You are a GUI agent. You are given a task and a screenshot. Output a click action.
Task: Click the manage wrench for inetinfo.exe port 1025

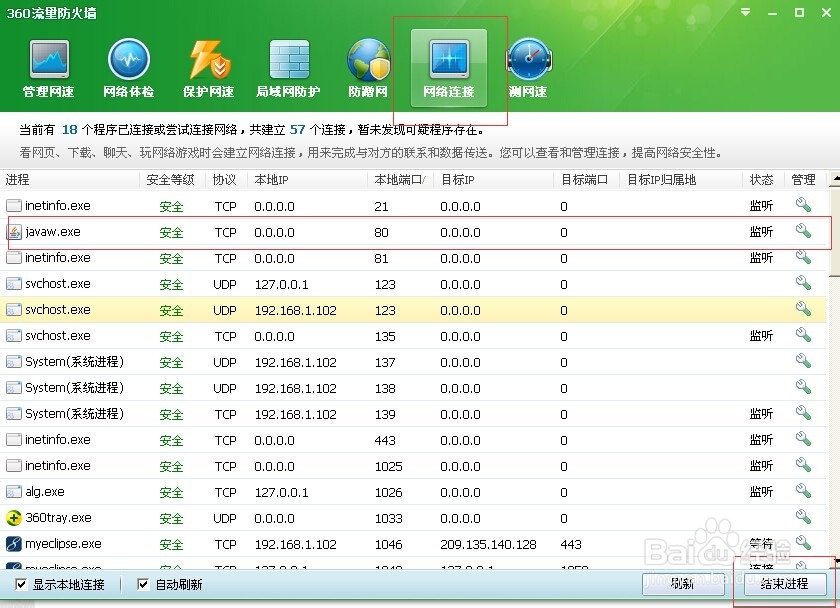803,464
